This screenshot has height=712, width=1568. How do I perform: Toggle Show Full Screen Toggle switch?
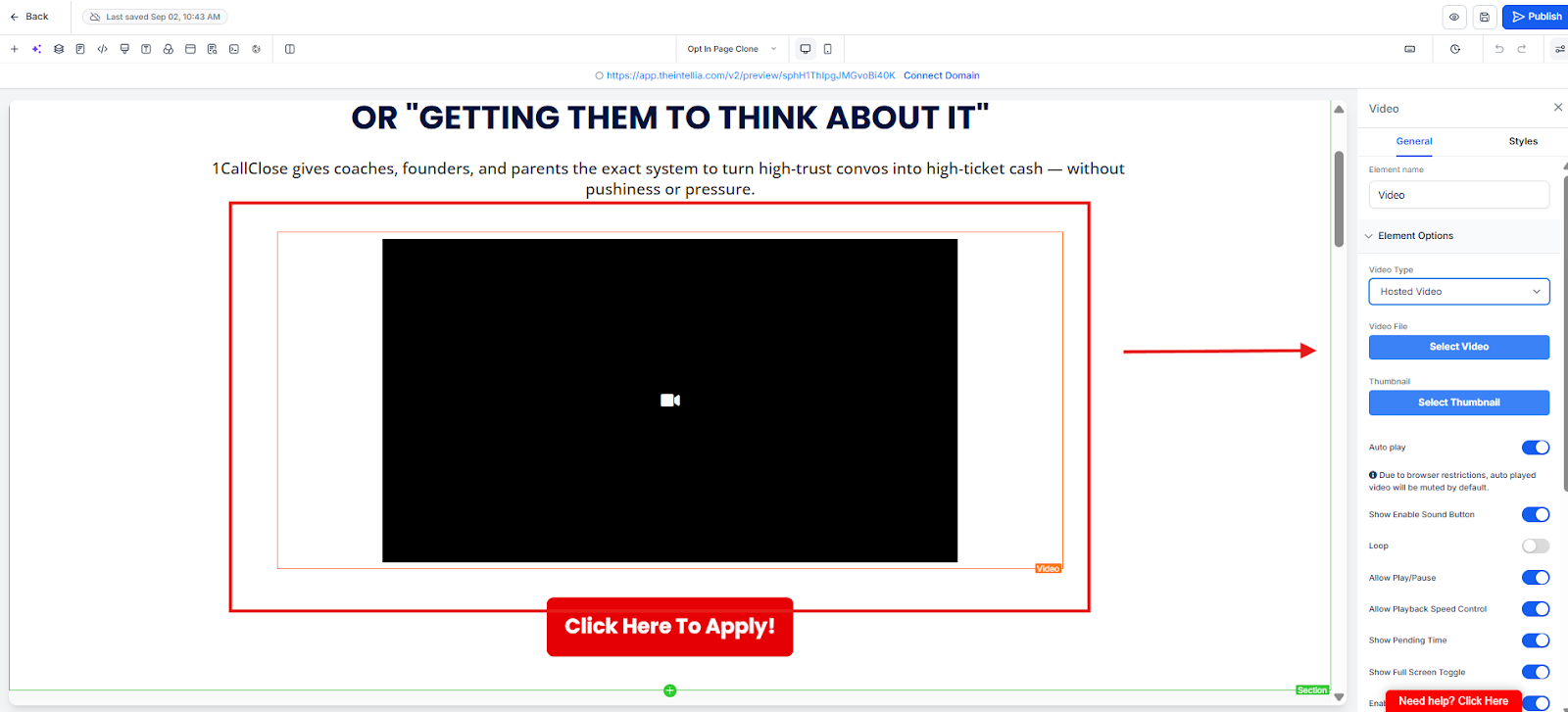(x=1536, y=672)
